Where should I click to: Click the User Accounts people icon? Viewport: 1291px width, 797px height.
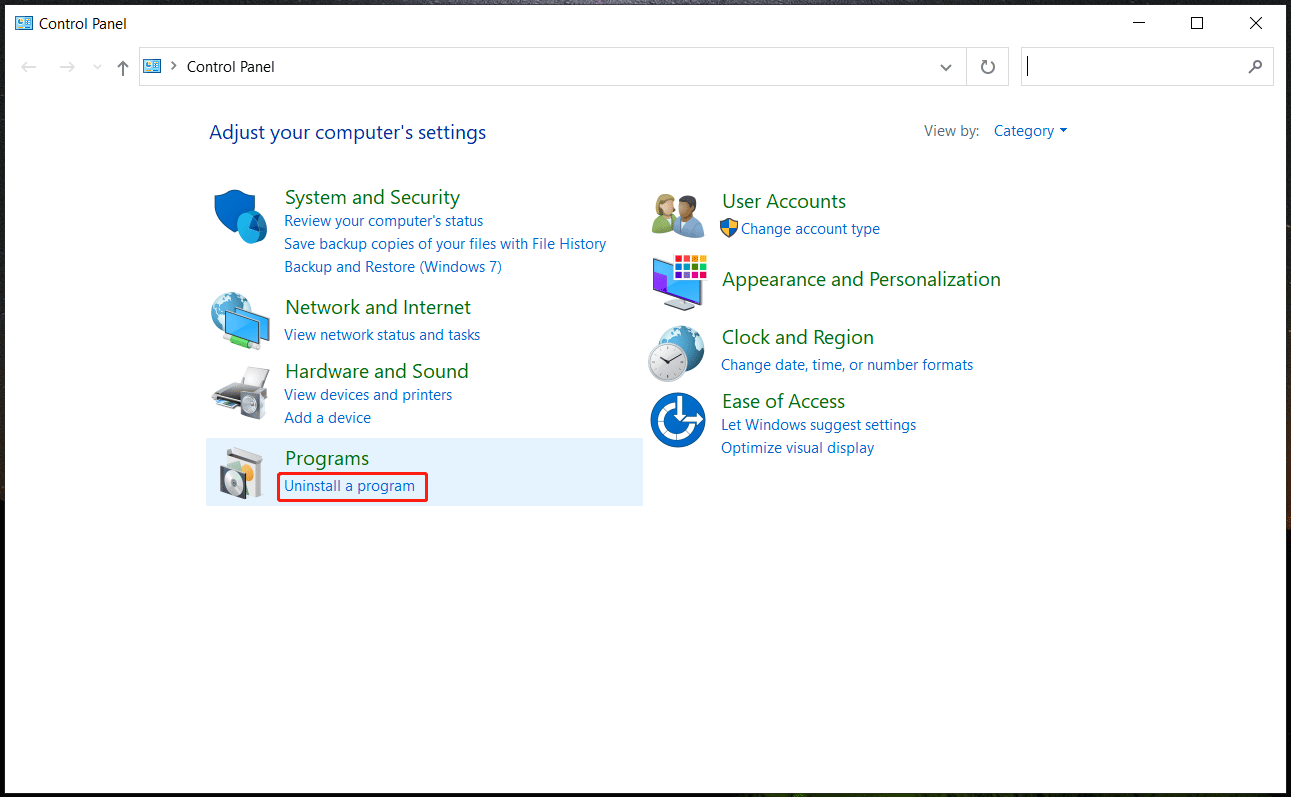[x=677, y=215]
